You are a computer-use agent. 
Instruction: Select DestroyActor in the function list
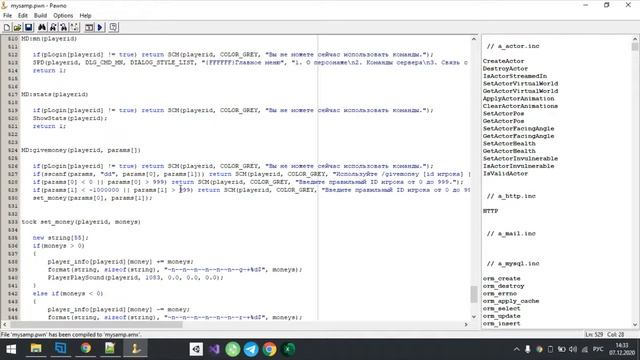pos(505,69)
